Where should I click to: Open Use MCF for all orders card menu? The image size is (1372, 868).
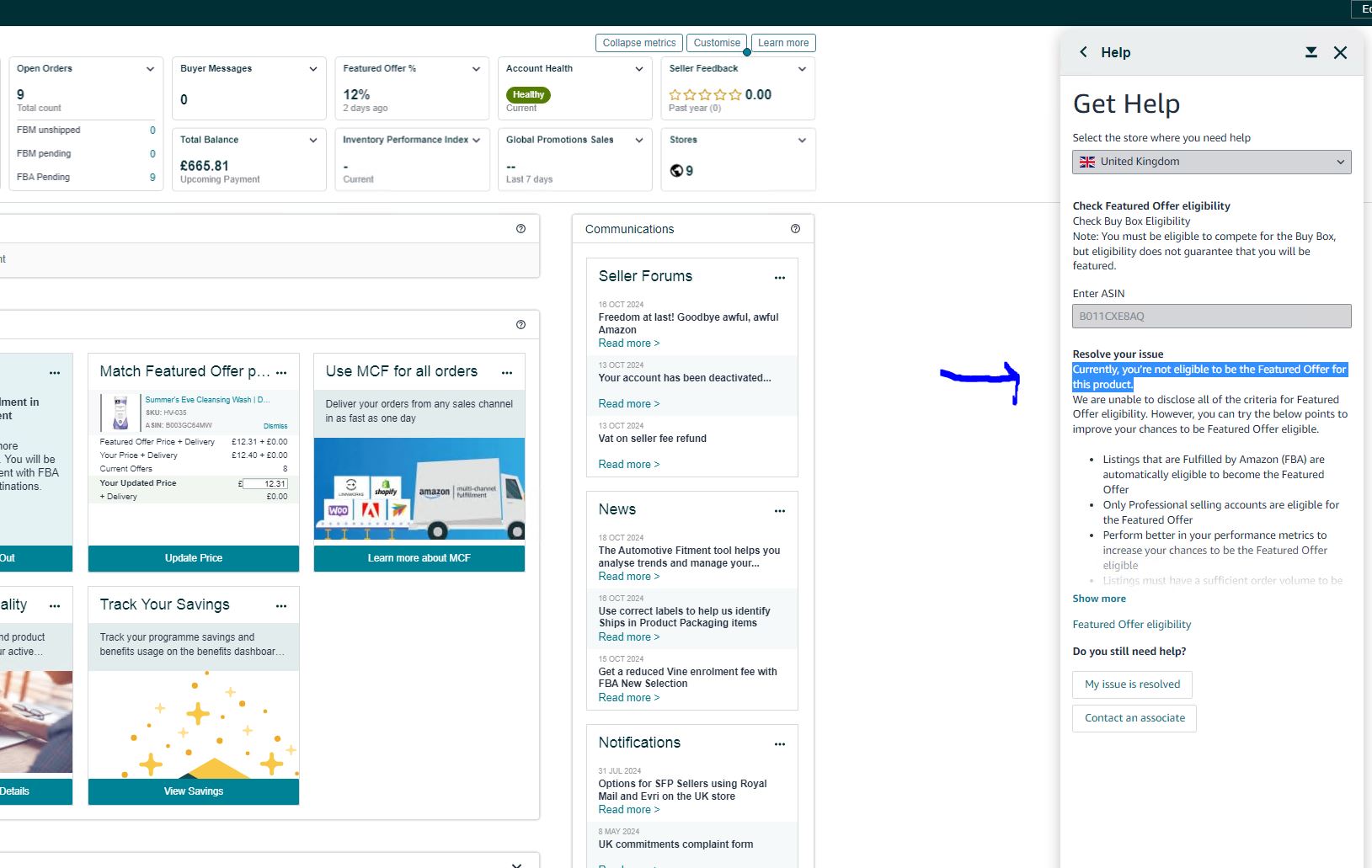pos(507,373)
